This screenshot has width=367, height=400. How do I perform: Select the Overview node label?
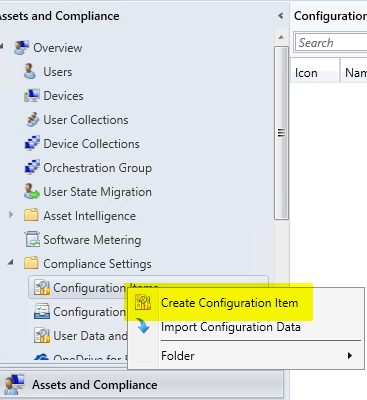(x=57, y=48)
